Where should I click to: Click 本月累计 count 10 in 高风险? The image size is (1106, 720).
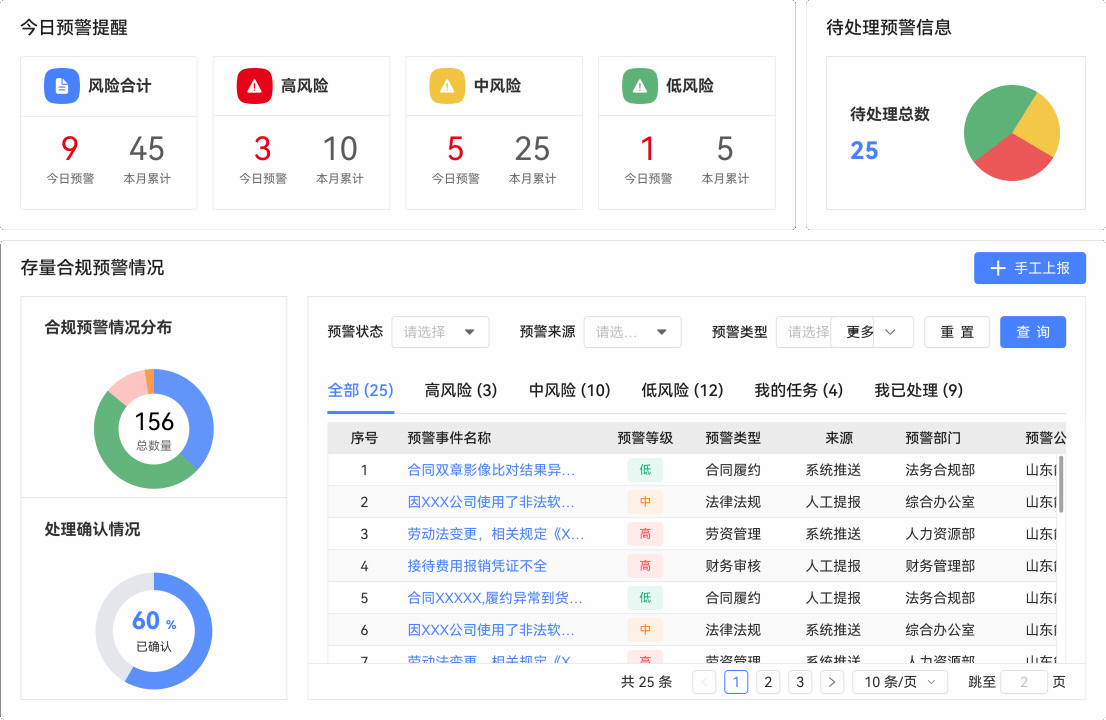click(x=340, y=149)
